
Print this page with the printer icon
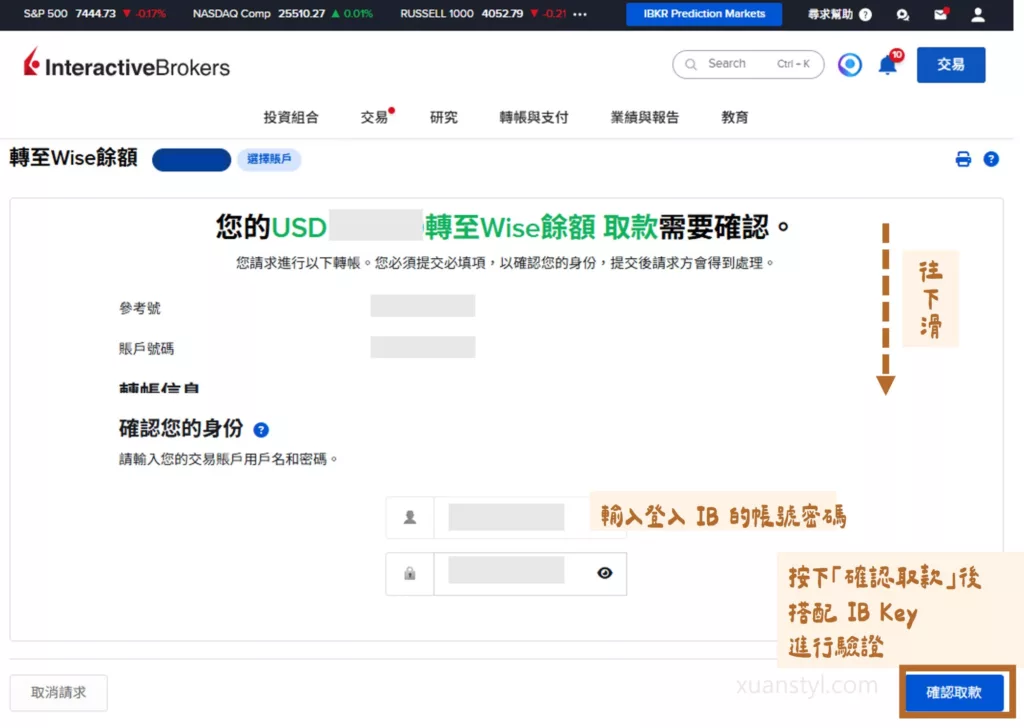(x=963, y=159)
